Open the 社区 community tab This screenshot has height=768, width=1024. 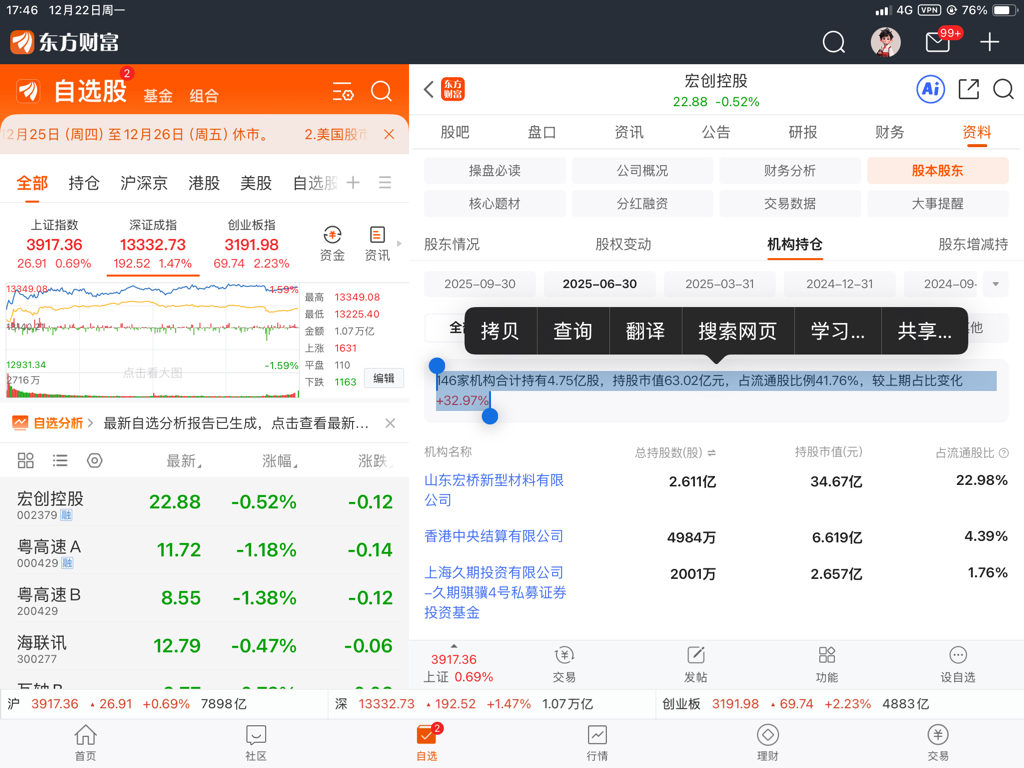pyautogui.click(x=256, y=743)
